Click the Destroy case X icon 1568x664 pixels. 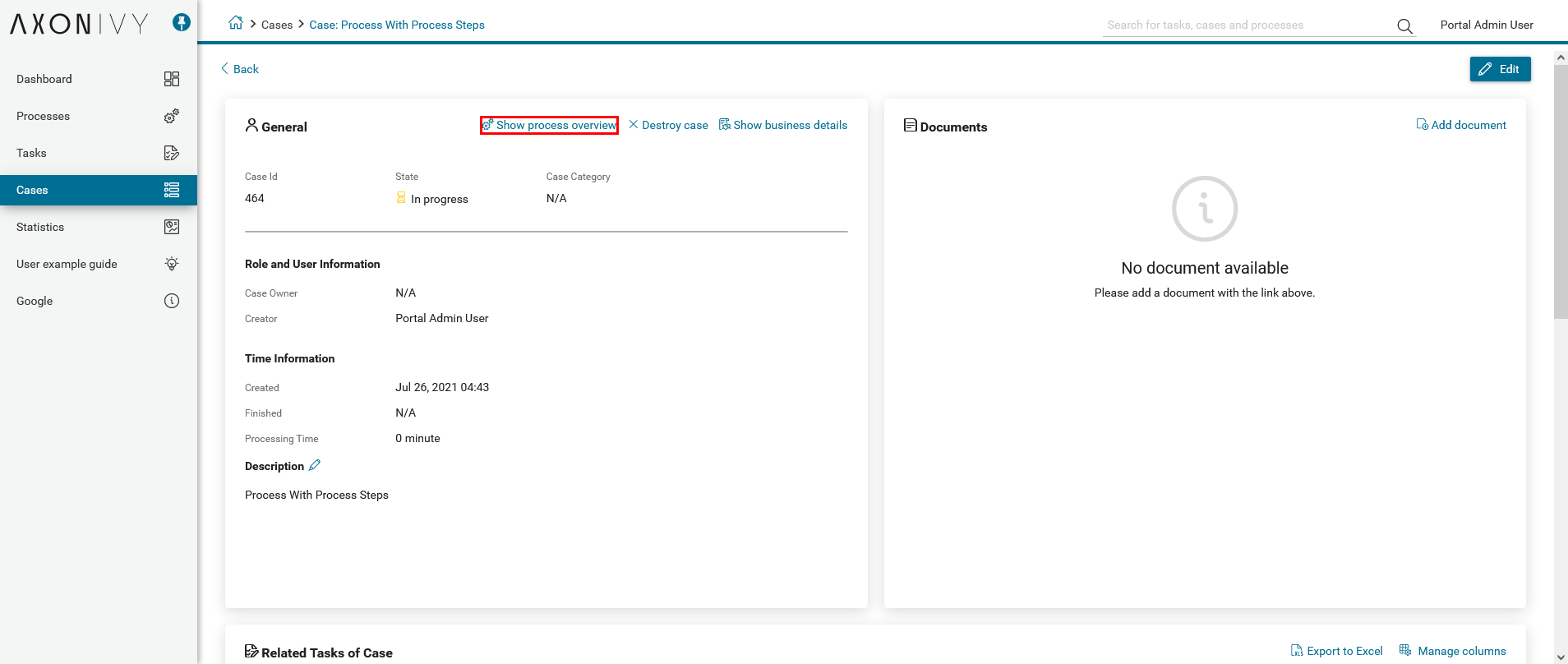[x=634, y=125]
